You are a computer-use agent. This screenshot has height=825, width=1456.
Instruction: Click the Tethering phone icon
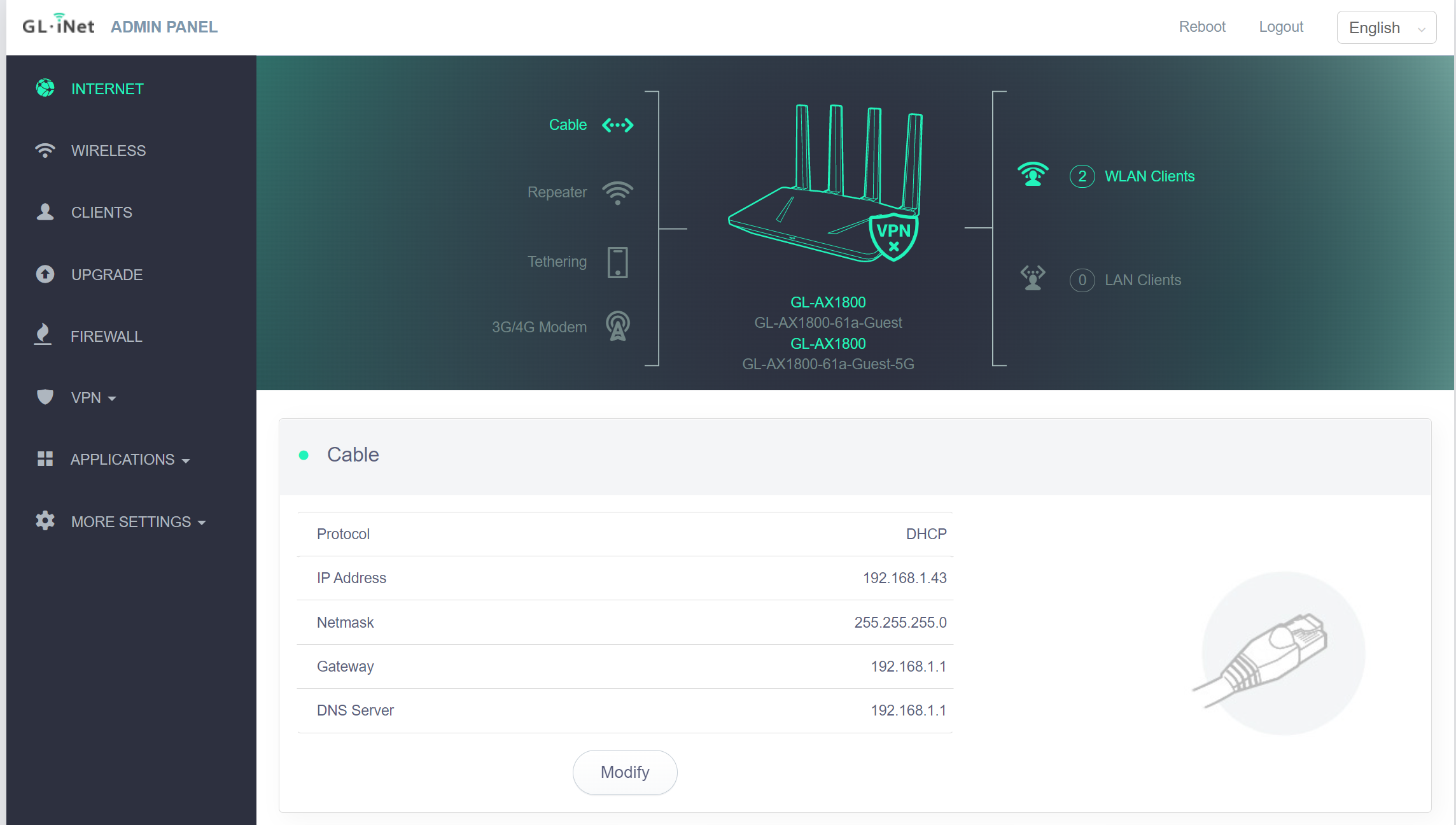click(x=618, y=262)
